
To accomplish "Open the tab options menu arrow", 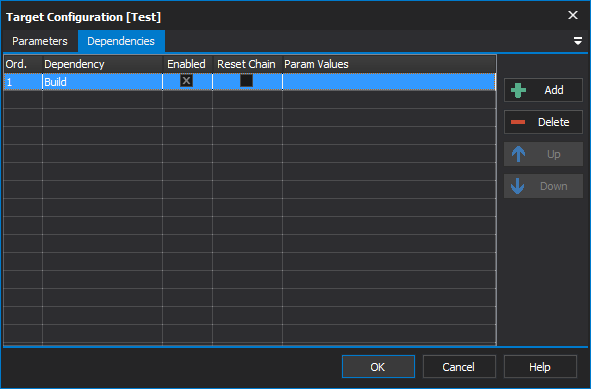I will point(577,41).
